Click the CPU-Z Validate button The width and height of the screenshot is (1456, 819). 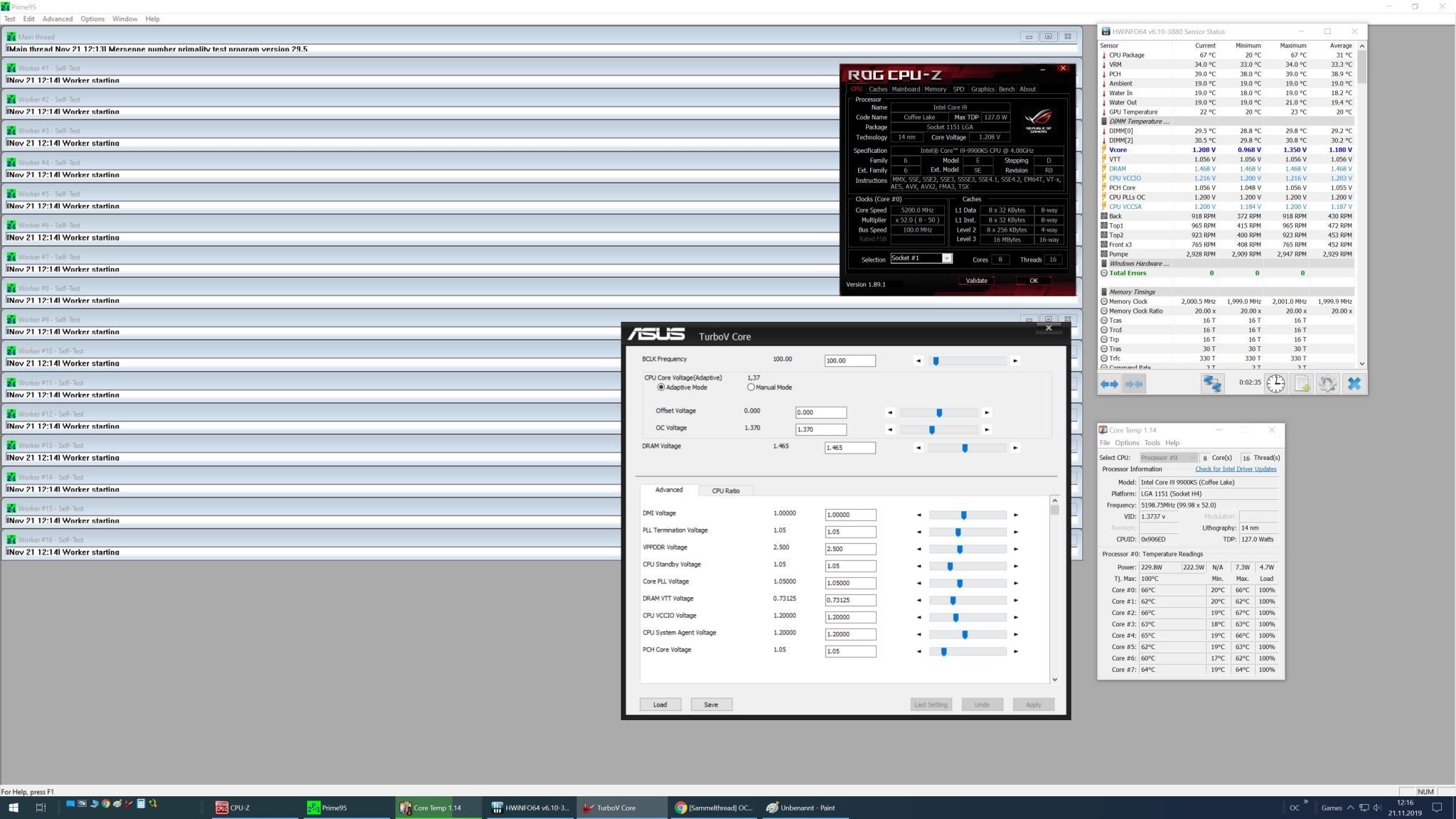(976, 281)
